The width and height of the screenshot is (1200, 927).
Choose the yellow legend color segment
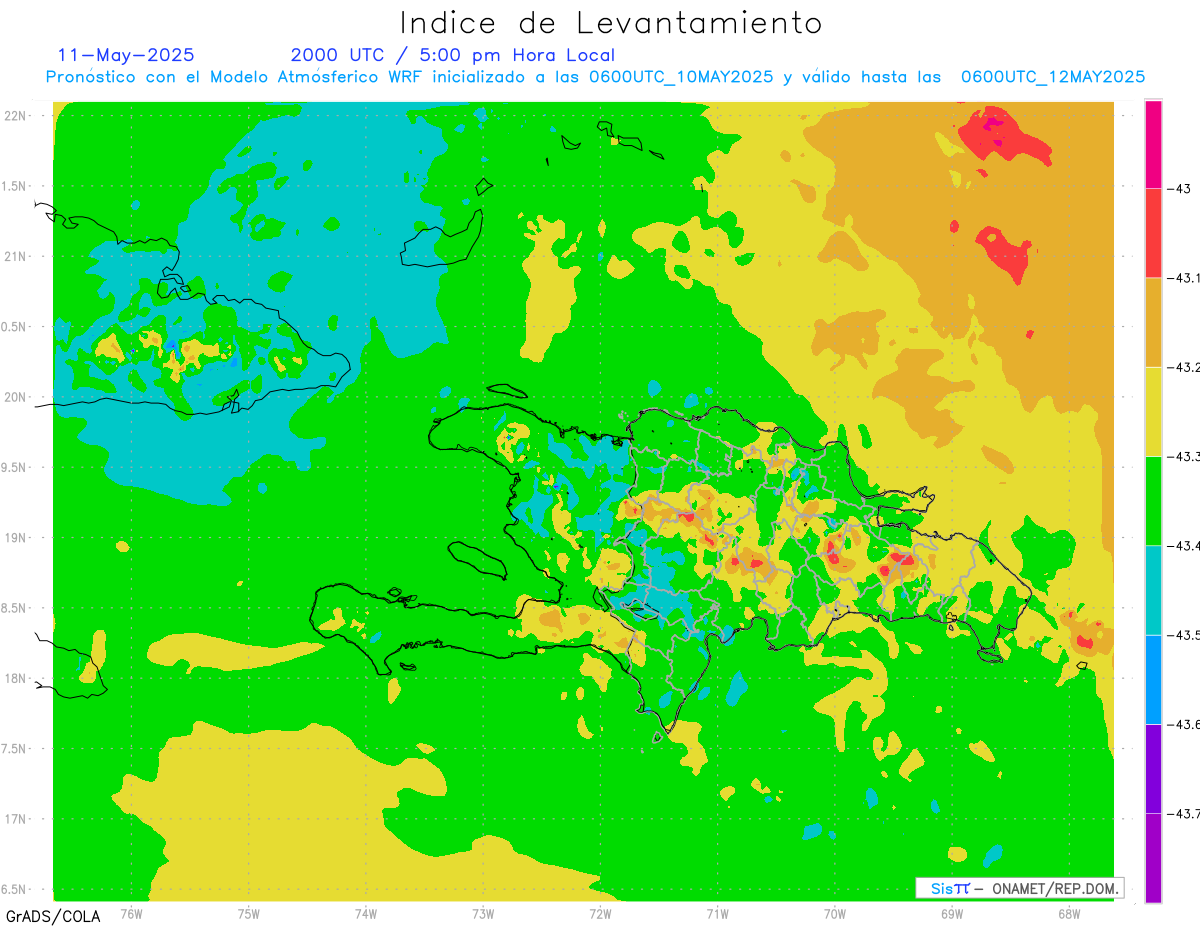pyautogui.click(x=1153, y=411)
